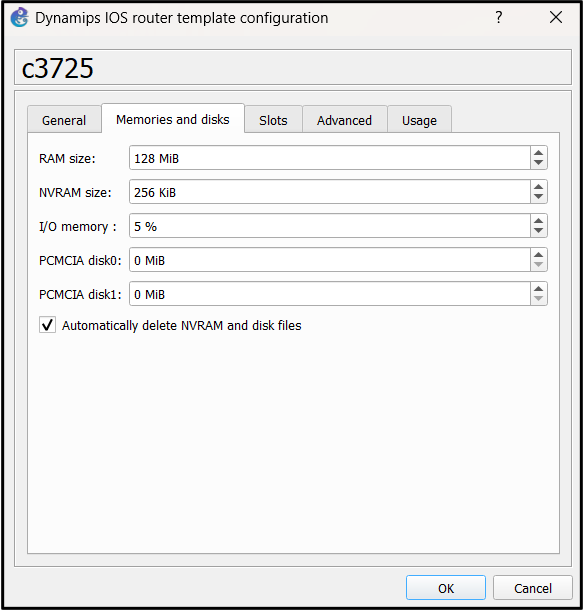The width and height of the screenshot is (585, 611).
Task: Click the NVRAM size input field
Action: click(x=329, y=192)
